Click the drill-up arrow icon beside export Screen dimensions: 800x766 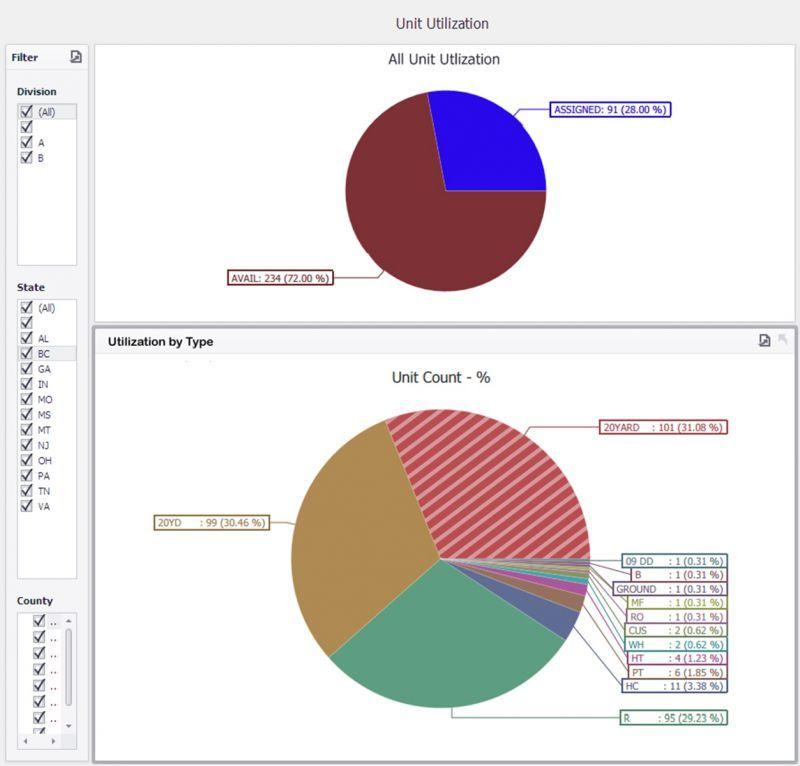click(783, 341)
